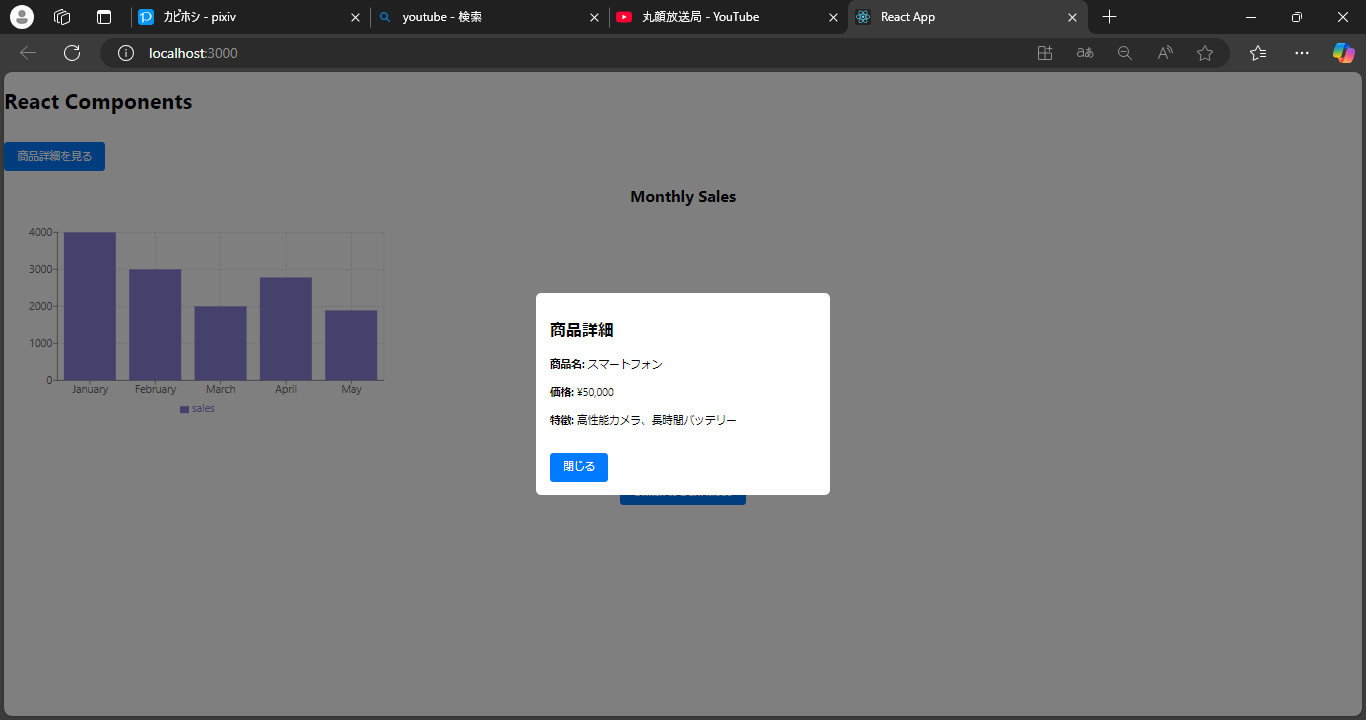The image size is (1366, 720).
Task: Reload the localhost:3000 page
Action: (71, 52)
